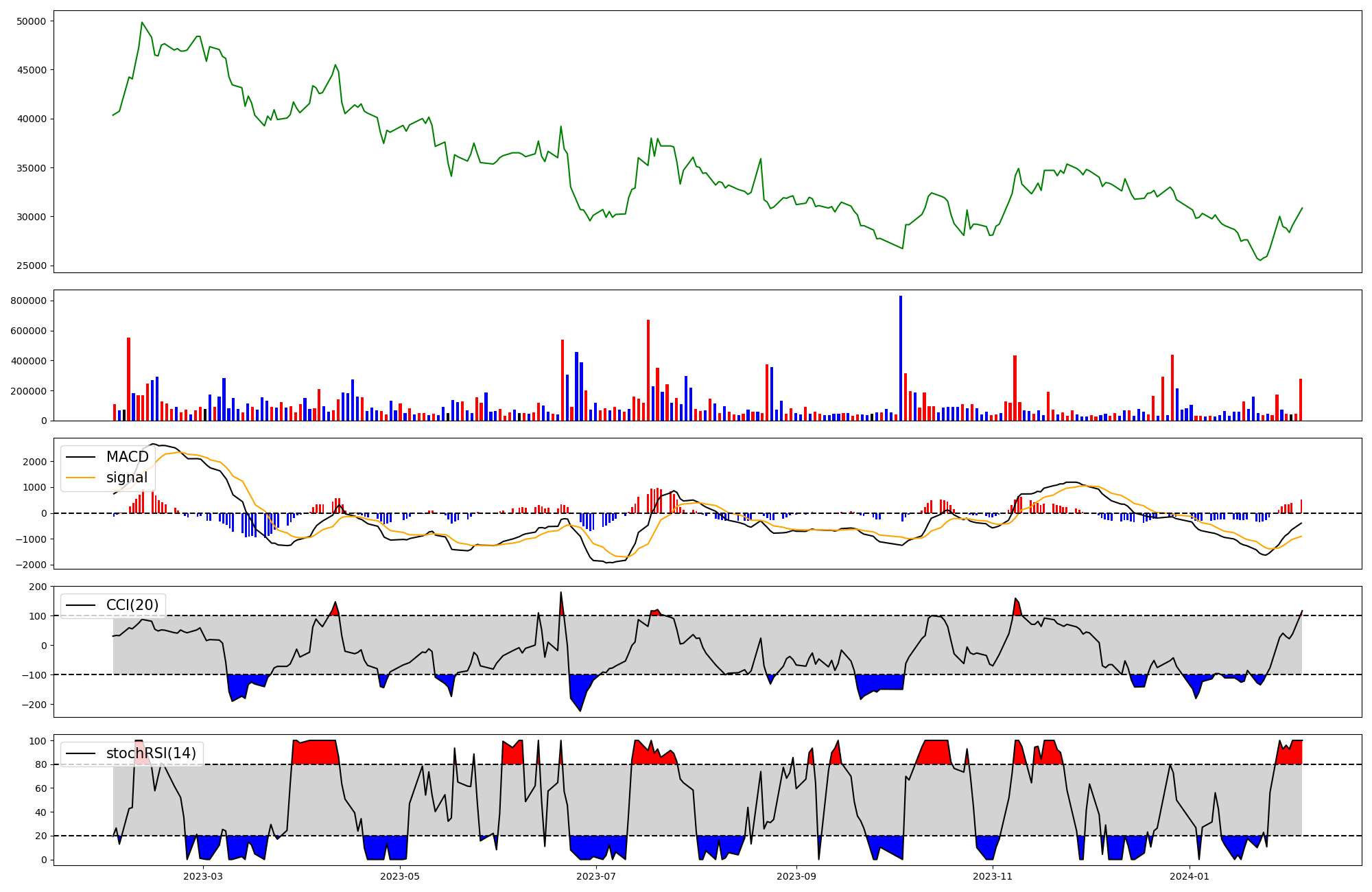Viewport: 1372px width, 892px height.
Task: Click the signal legend label
Action: (x=127, y=478)
